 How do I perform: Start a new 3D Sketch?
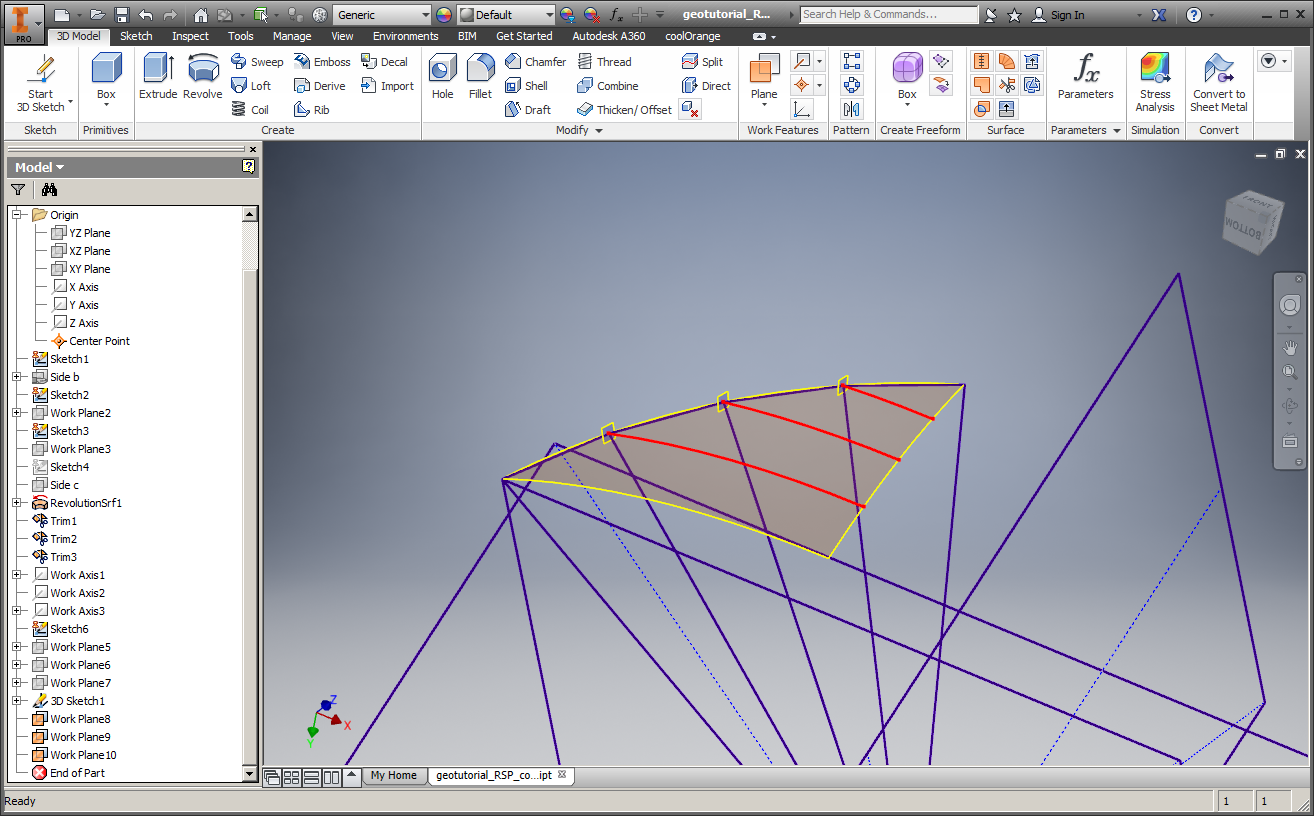click(x=40, y=84)
